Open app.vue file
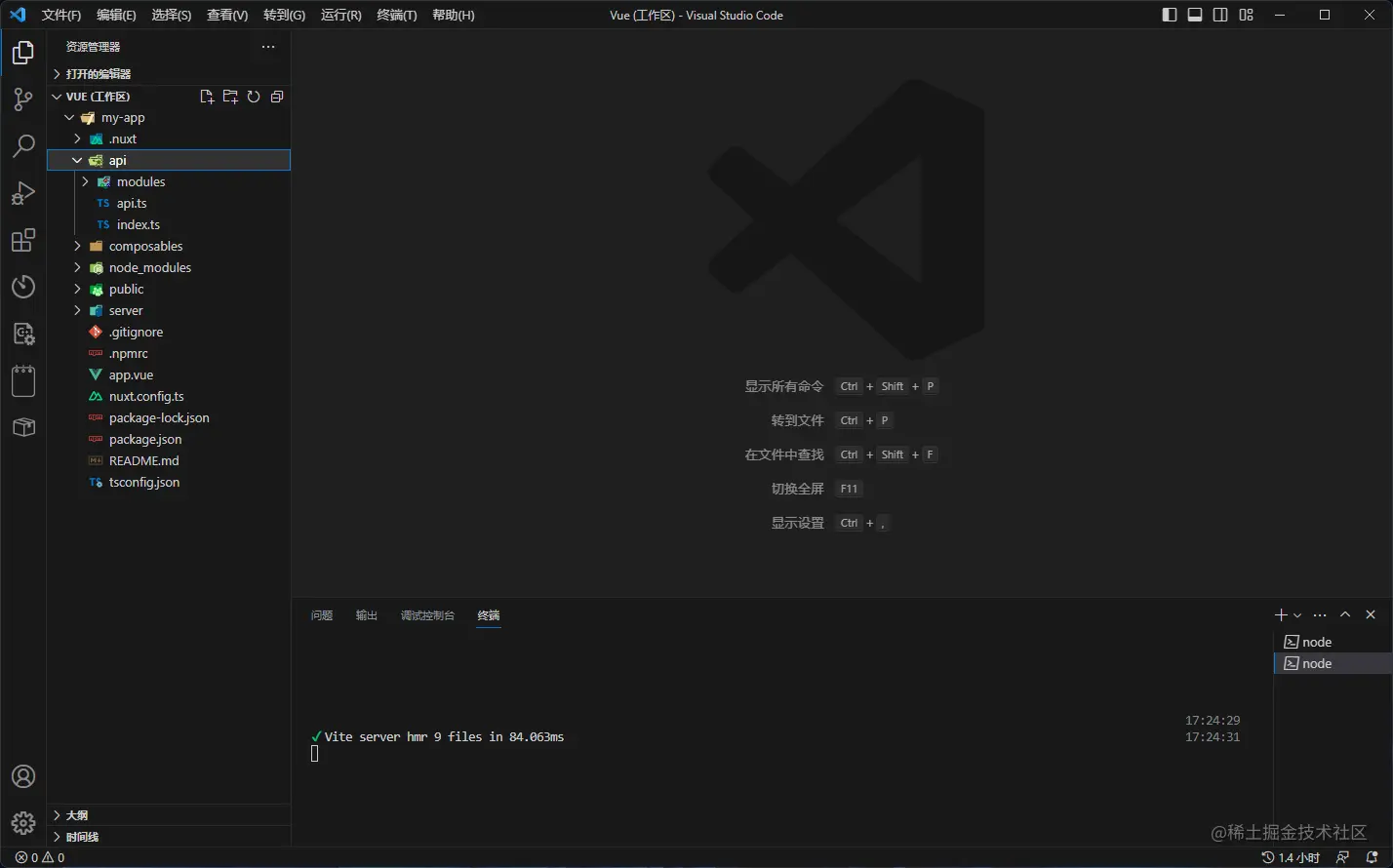This screenshot has width=1393, height=868. pos(170,375)
